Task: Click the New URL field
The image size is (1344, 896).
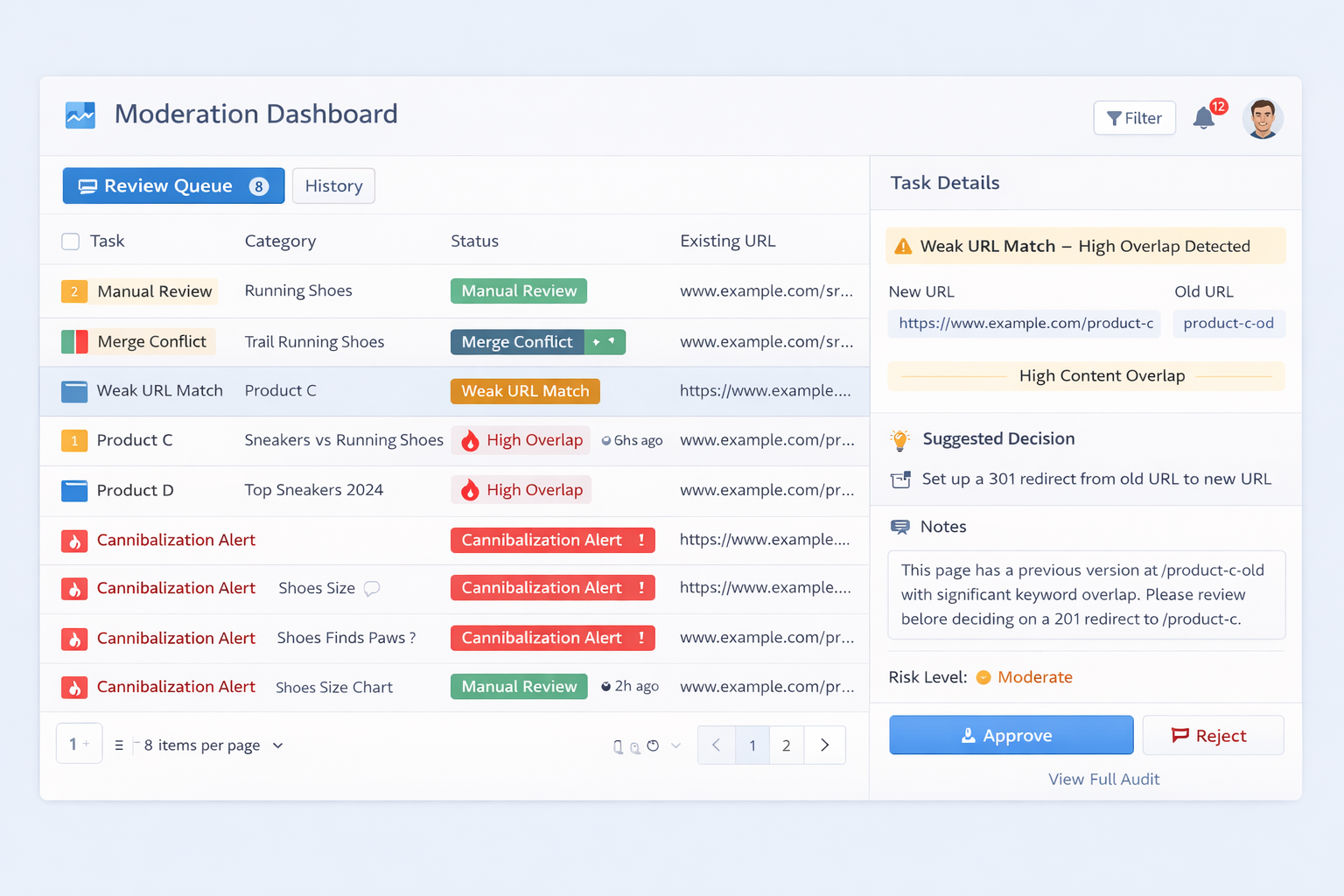Action: point(1025,324)
